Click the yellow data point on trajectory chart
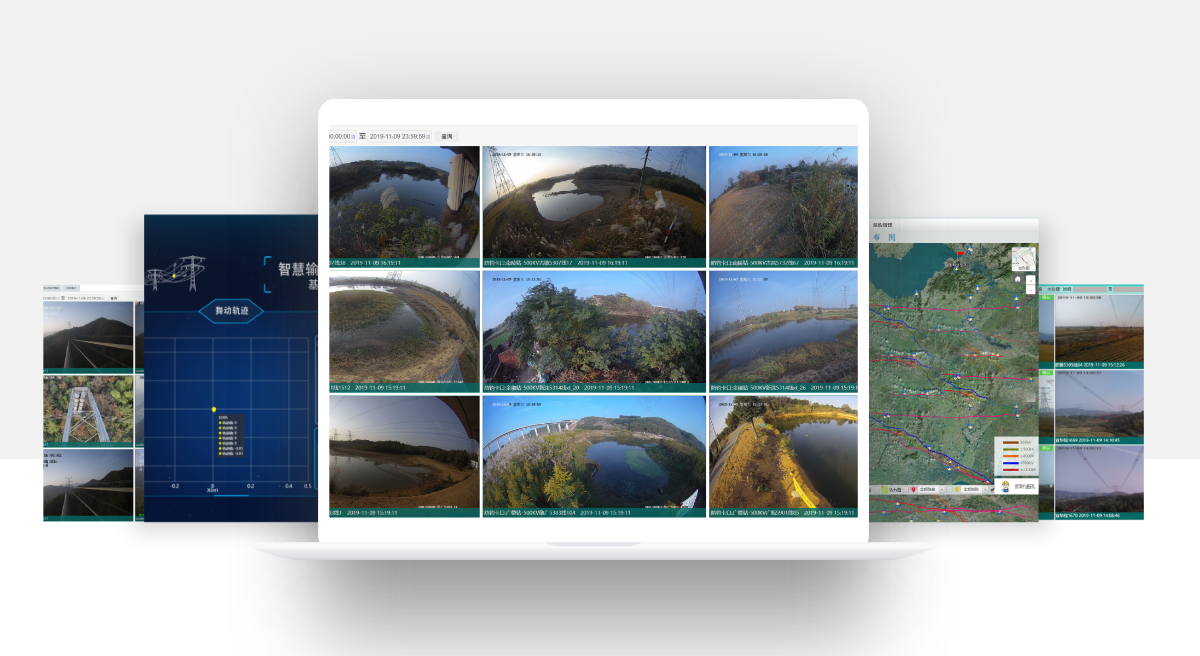This screenshot has height=656, width=1200. point(214,408)
